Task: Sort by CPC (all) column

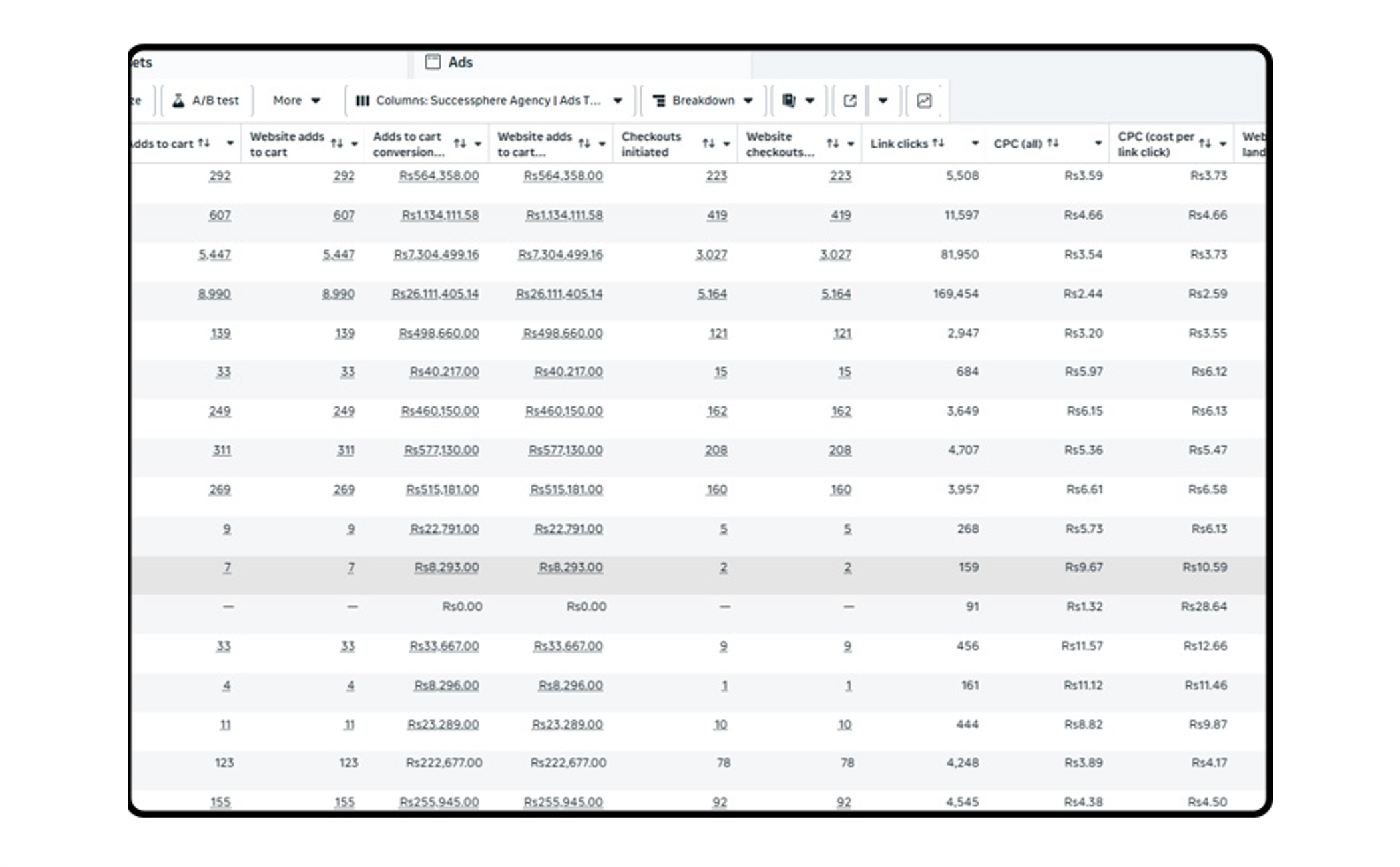Action: point(1052,143)
